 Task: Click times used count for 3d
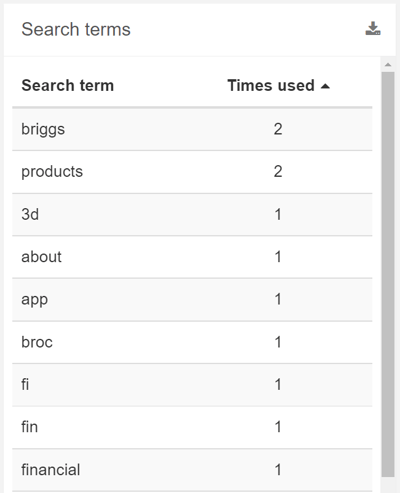pos(278,214)
